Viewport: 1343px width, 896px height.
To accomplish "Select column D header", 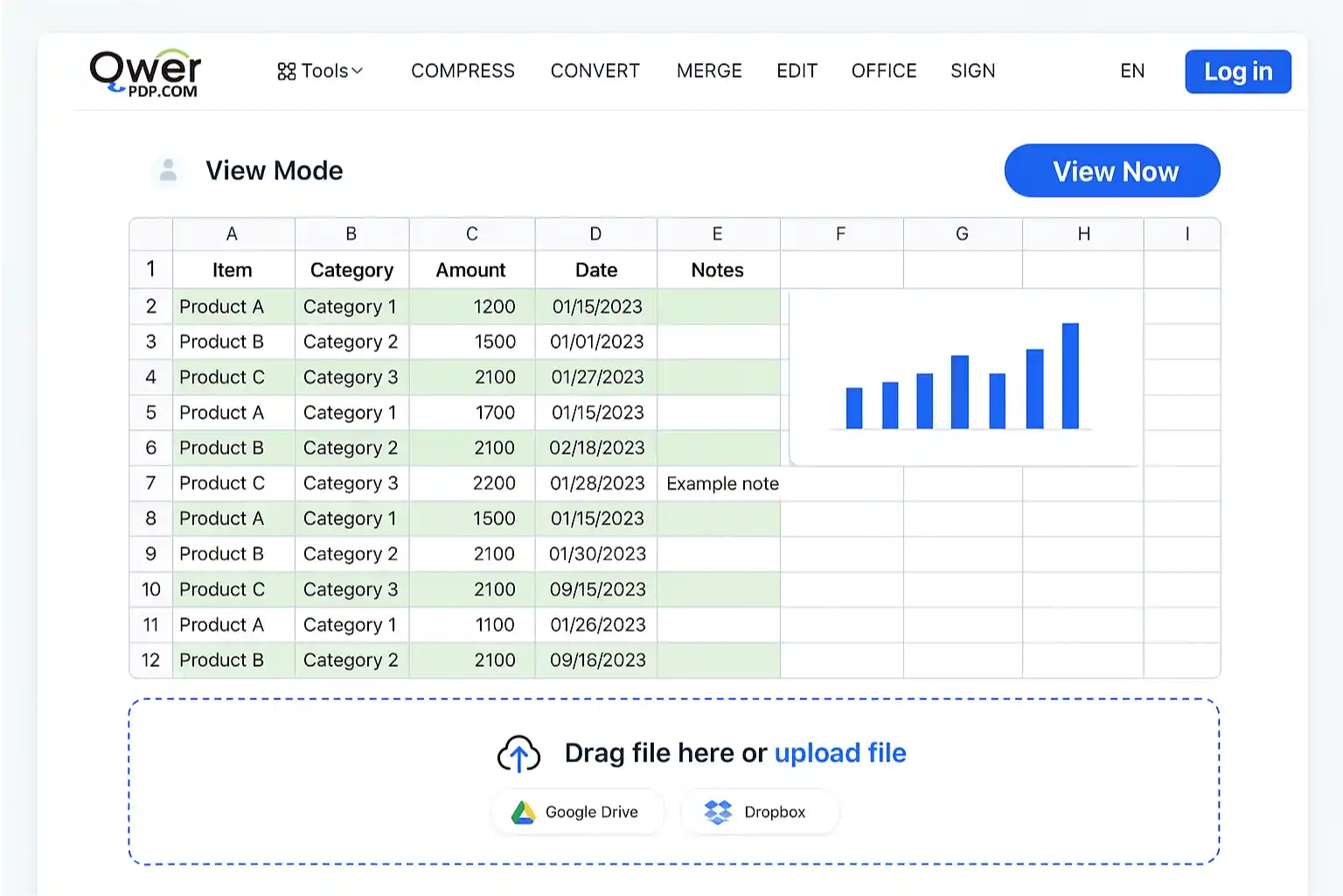I will (595, 233).
